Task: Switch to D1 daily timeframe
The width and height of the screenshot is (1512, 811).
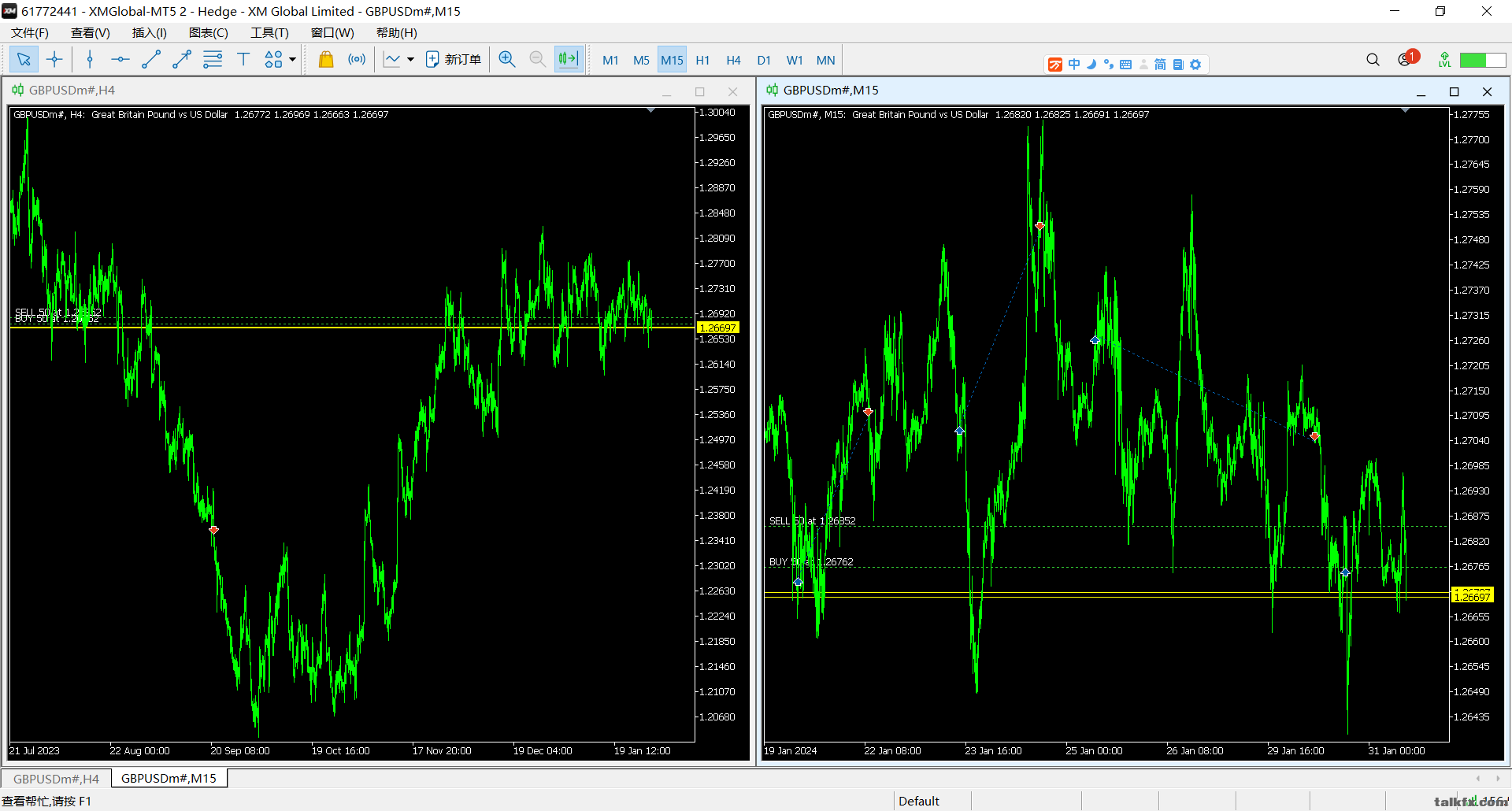Action: tap(764, 60)
